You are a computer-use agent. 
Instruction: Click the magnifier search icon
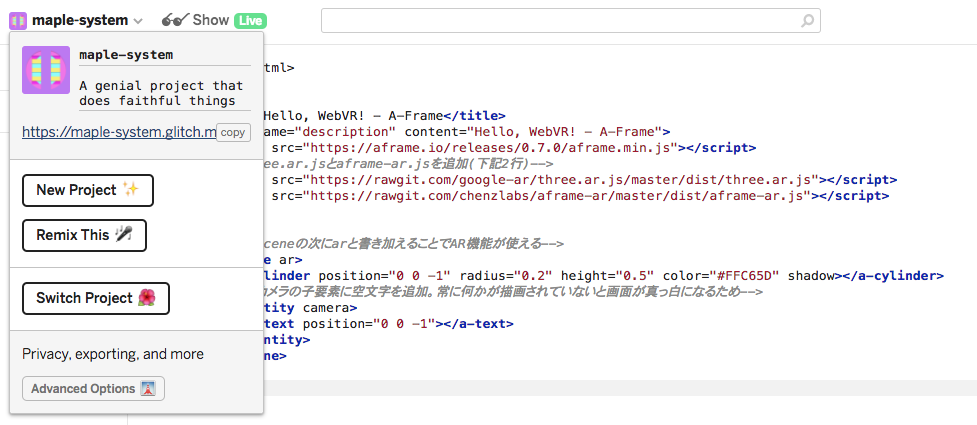pyautogui.click(x=807, y=21)
